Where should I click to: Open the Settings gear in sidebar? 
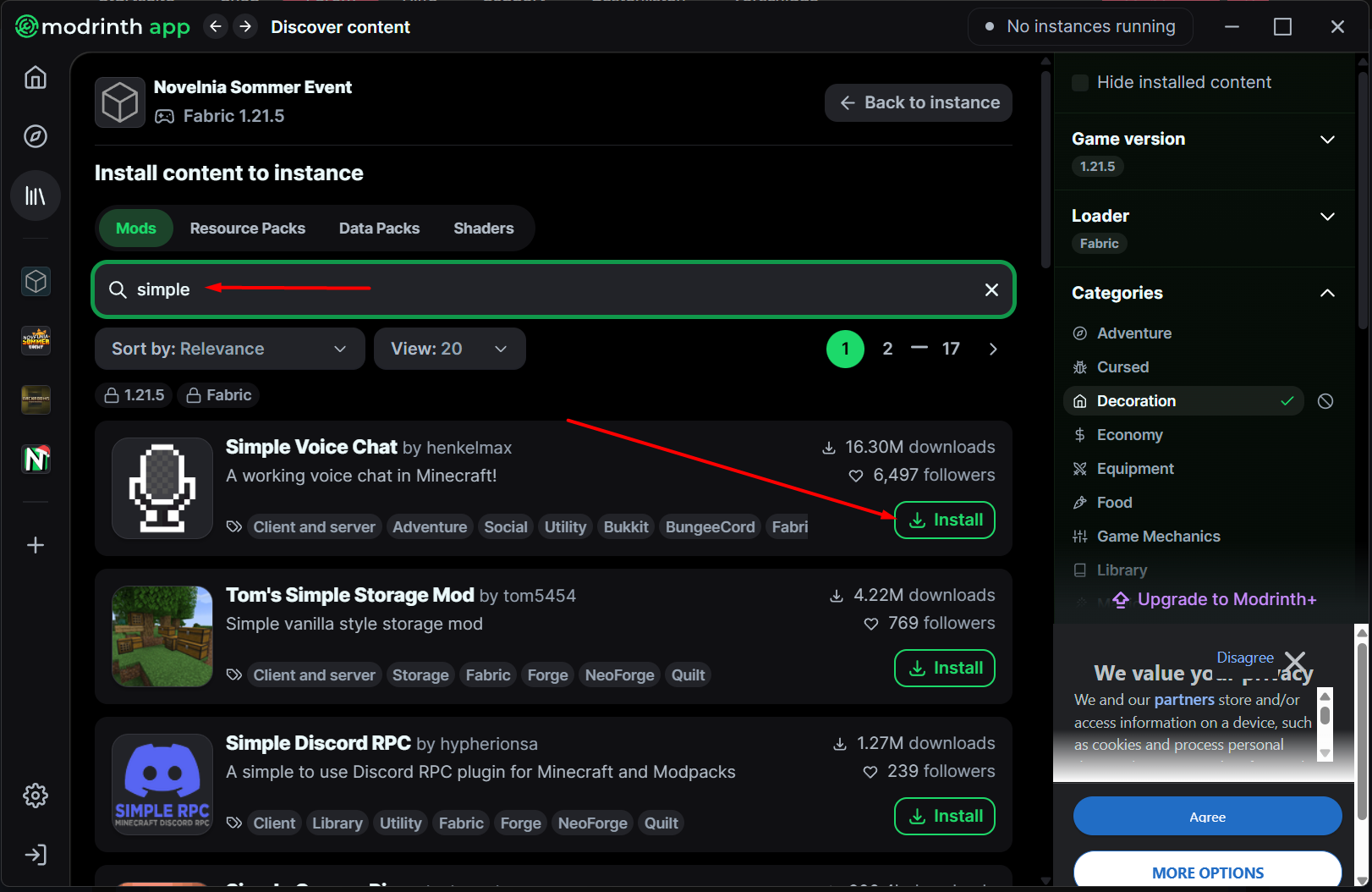pyautogui.click(x=36, y=796)
